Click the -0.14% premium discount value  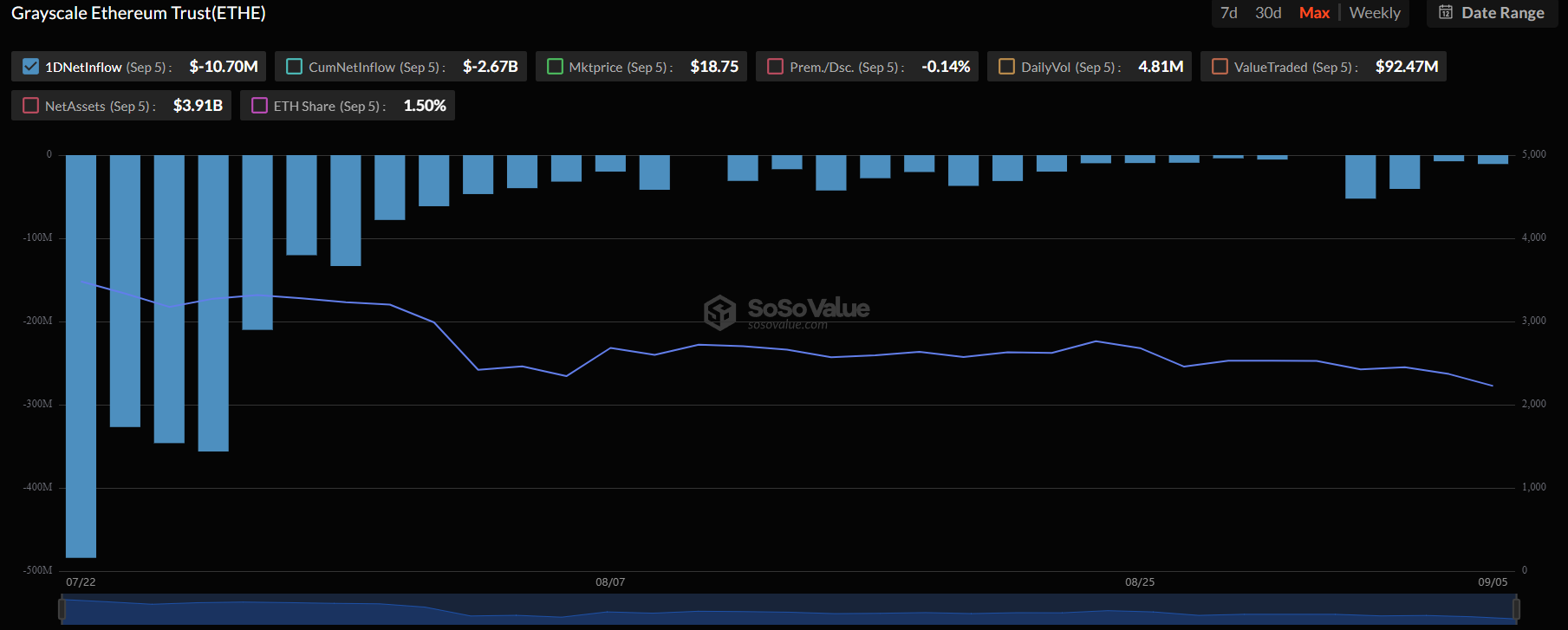point(946,67)
